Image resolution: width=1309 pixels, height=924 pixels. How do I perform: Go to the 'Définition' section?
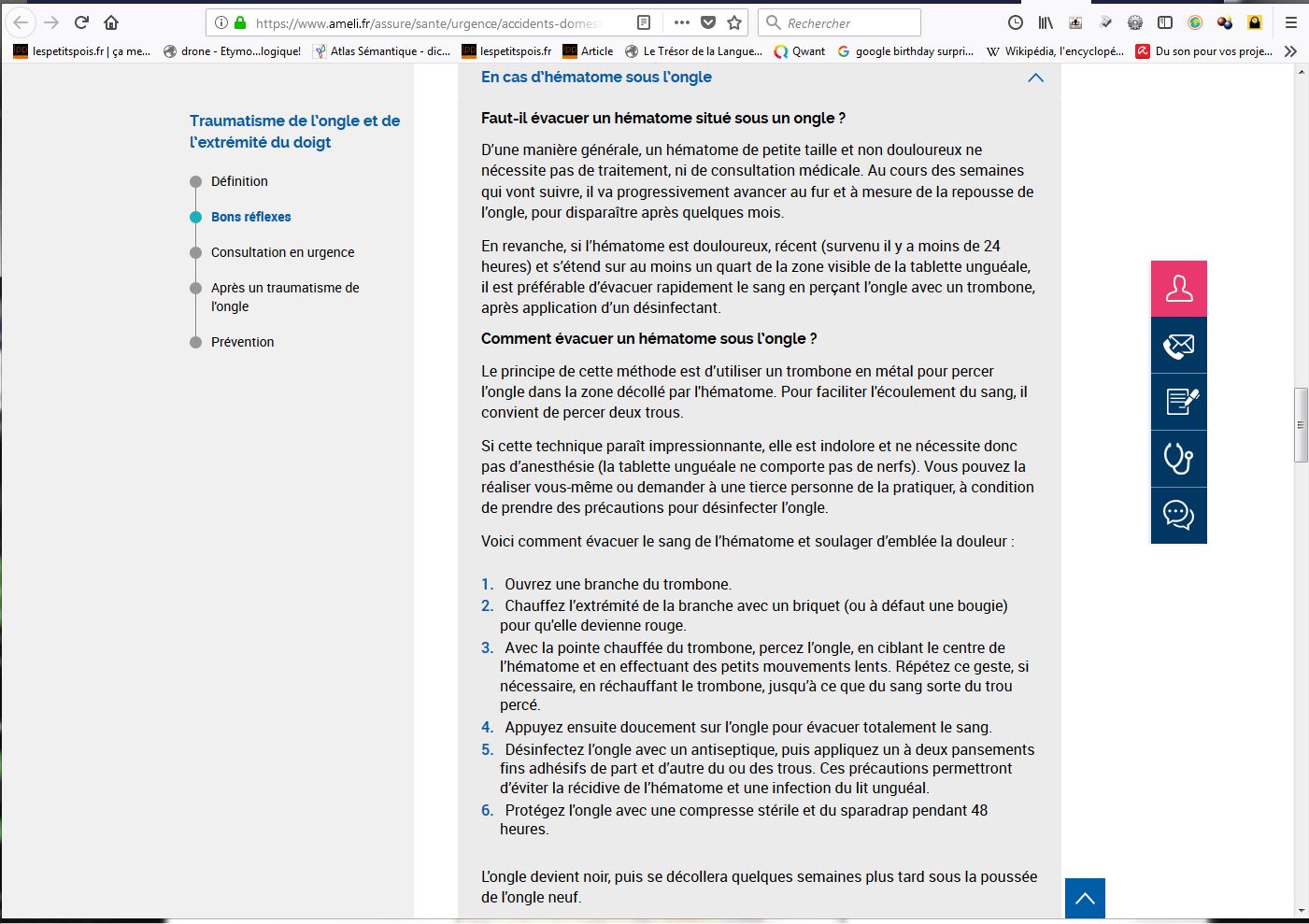[x=239, y=181]
